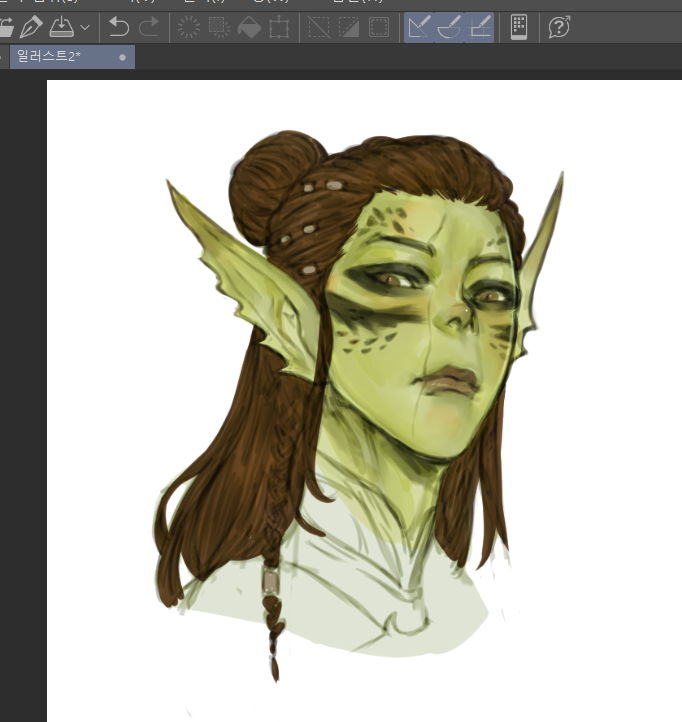The width and height of the screenshot is (682, 722).
Task: Expand the save options dropdown arrow
Action: (x=85, y=27)
